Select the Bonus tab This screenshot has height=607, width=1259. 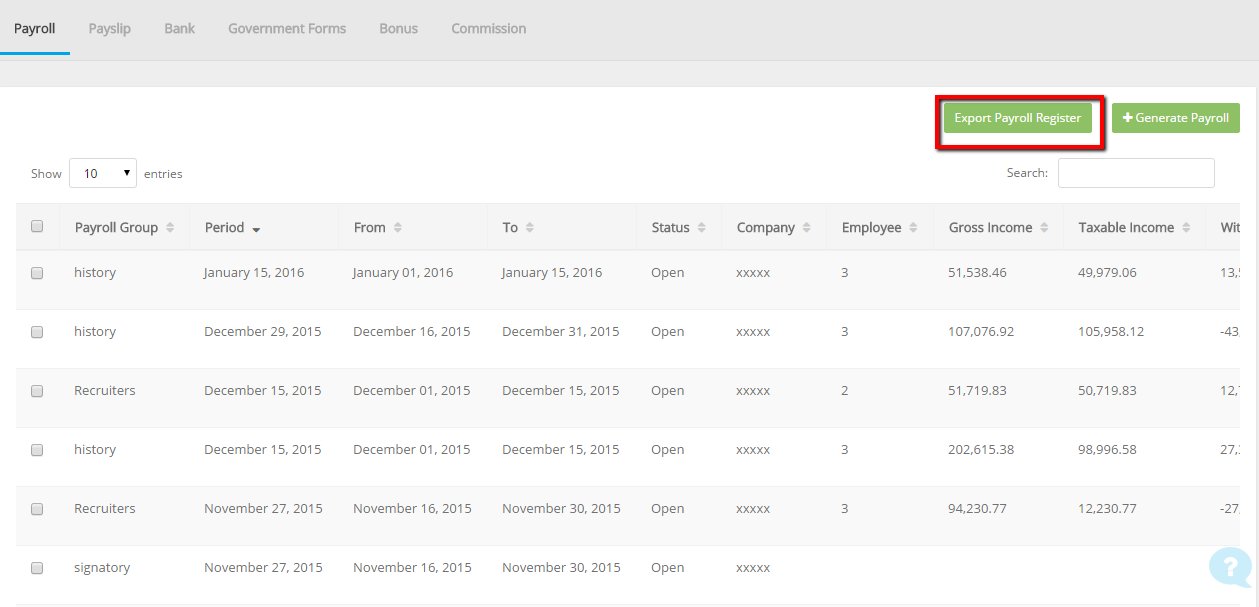pos(398,28)
